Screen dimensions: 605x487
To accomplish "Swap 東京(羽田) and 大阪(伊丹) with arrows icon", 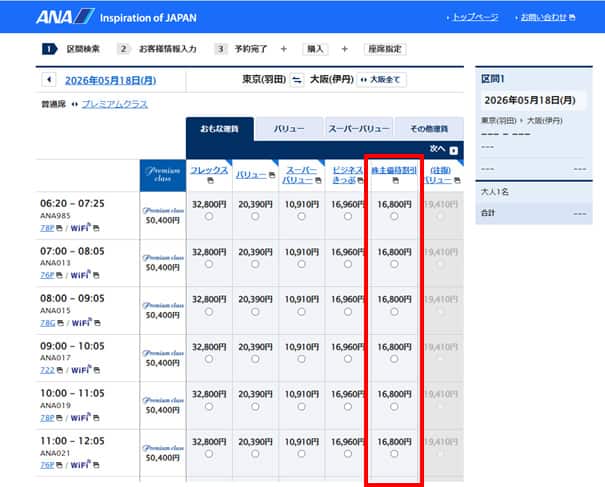I will point(297,80).
